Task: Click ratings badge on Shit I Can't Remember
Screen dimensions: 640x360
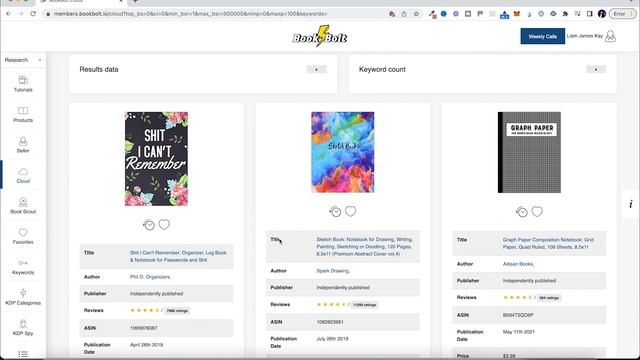Action: tap(177, 311)
